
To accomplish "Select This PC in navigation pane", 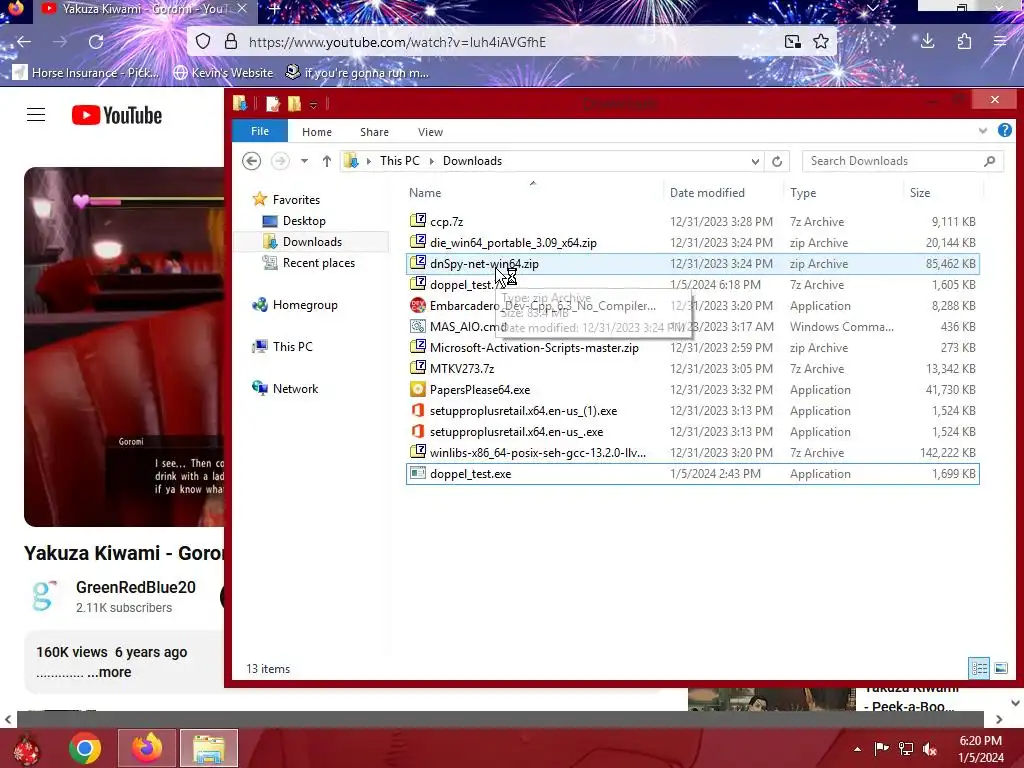I will [293, 346].
